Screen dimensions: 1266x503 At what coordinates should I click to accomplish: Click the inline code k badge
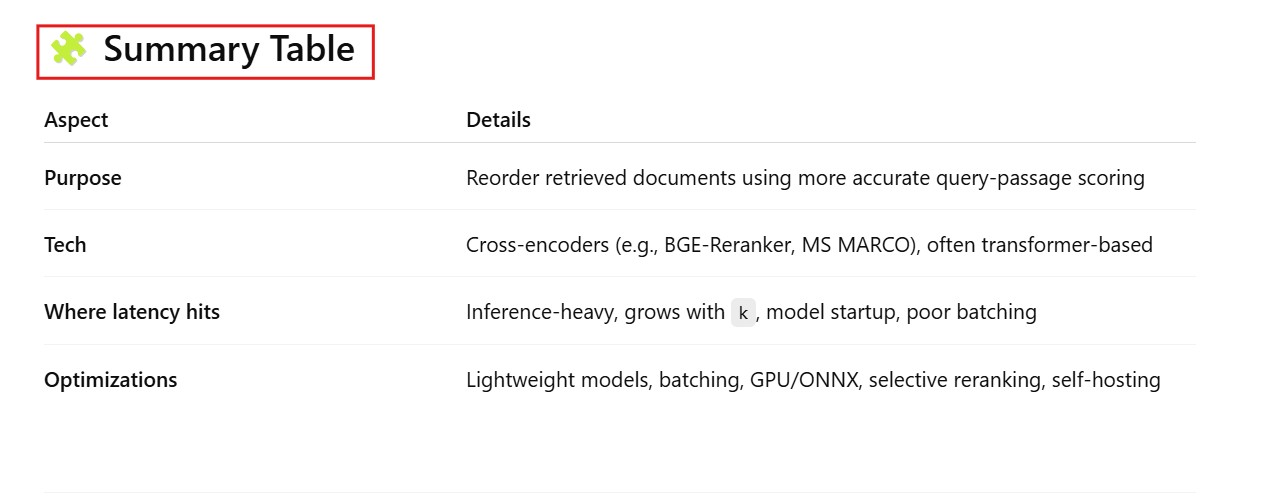pyautogui.click(x=742, y=312)
